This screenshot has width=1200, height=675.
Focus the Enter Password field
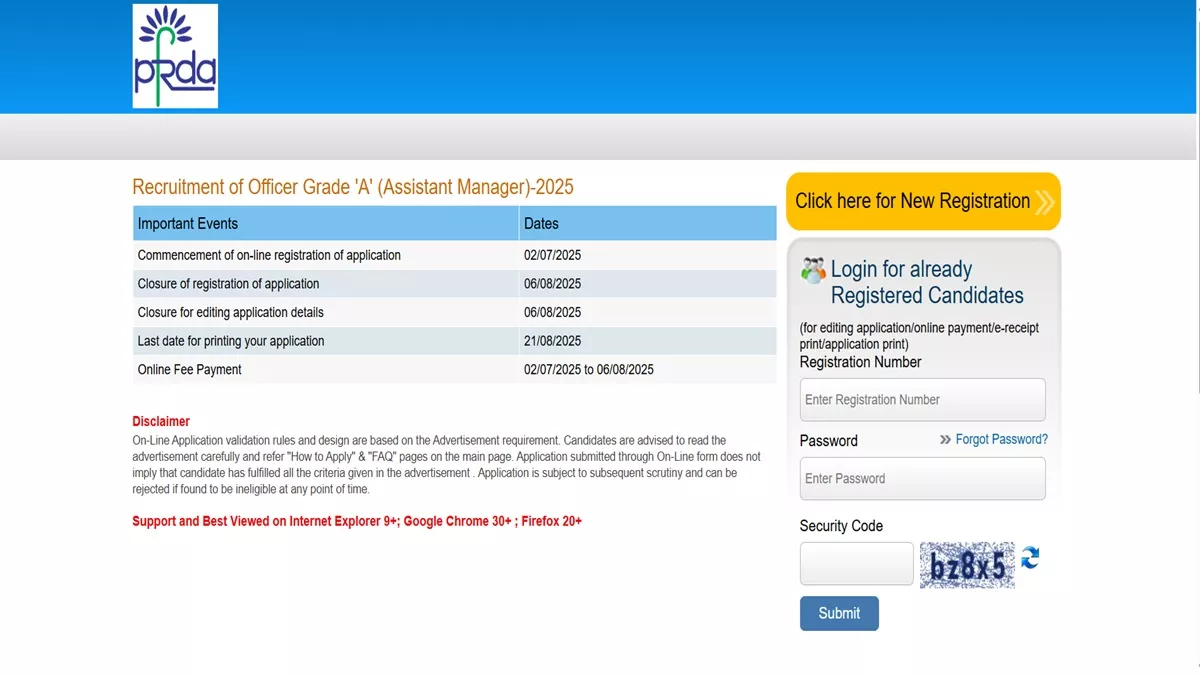click(923, 479)
